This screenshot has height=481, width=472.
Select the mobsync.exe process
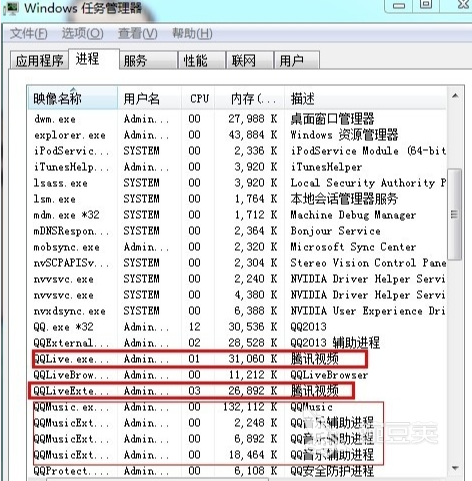point(237,247)
